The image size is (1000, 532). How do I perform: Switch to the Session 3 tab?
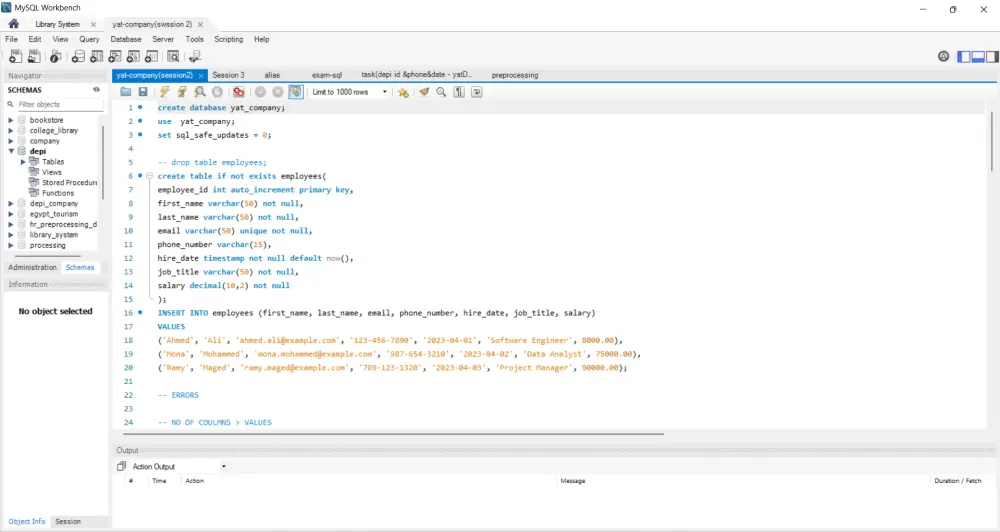coord(228,75)
